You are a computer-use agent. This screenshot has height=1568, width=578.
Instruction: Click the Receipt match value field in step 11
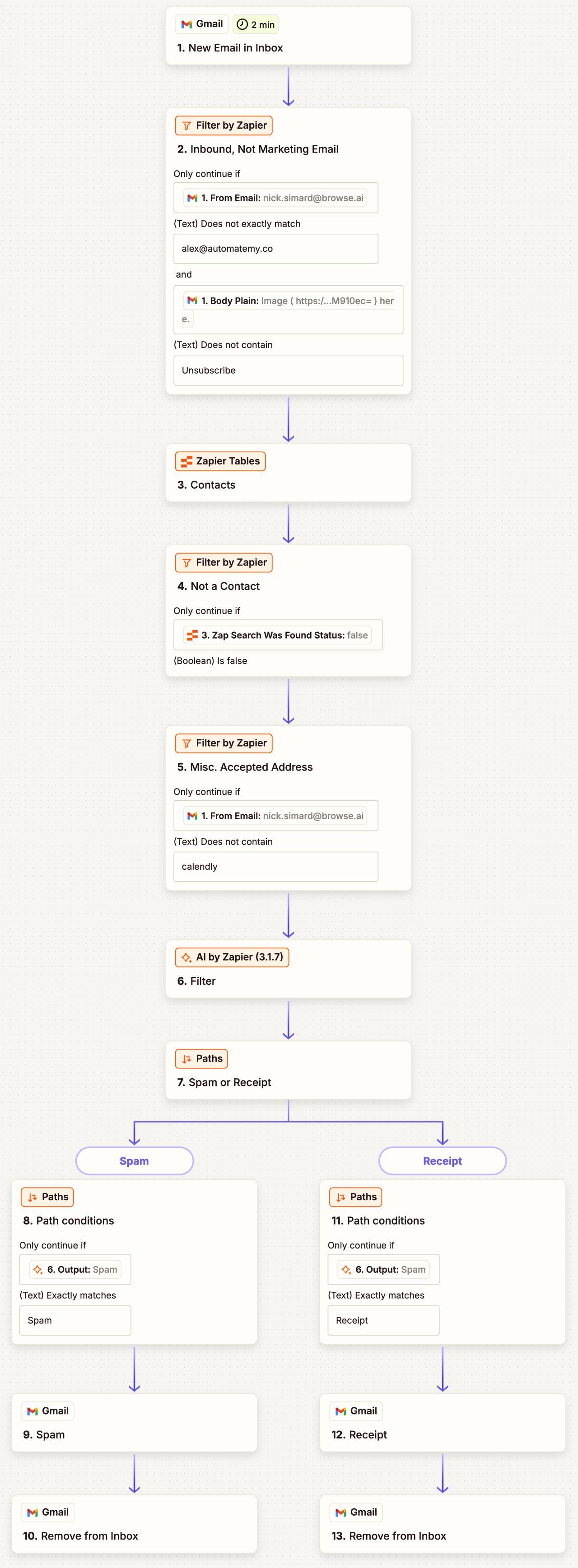point(383,1320)
